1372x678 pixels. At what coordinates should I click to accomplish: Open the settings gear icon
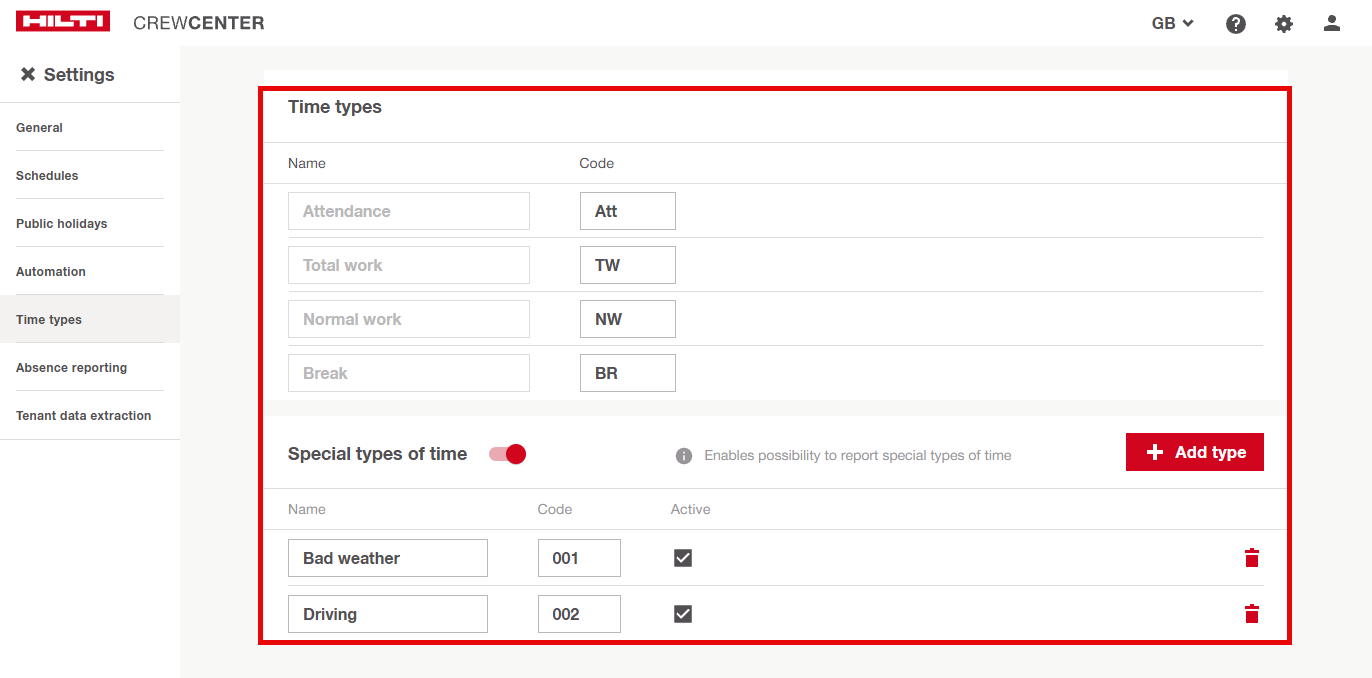coord(1284,23)
